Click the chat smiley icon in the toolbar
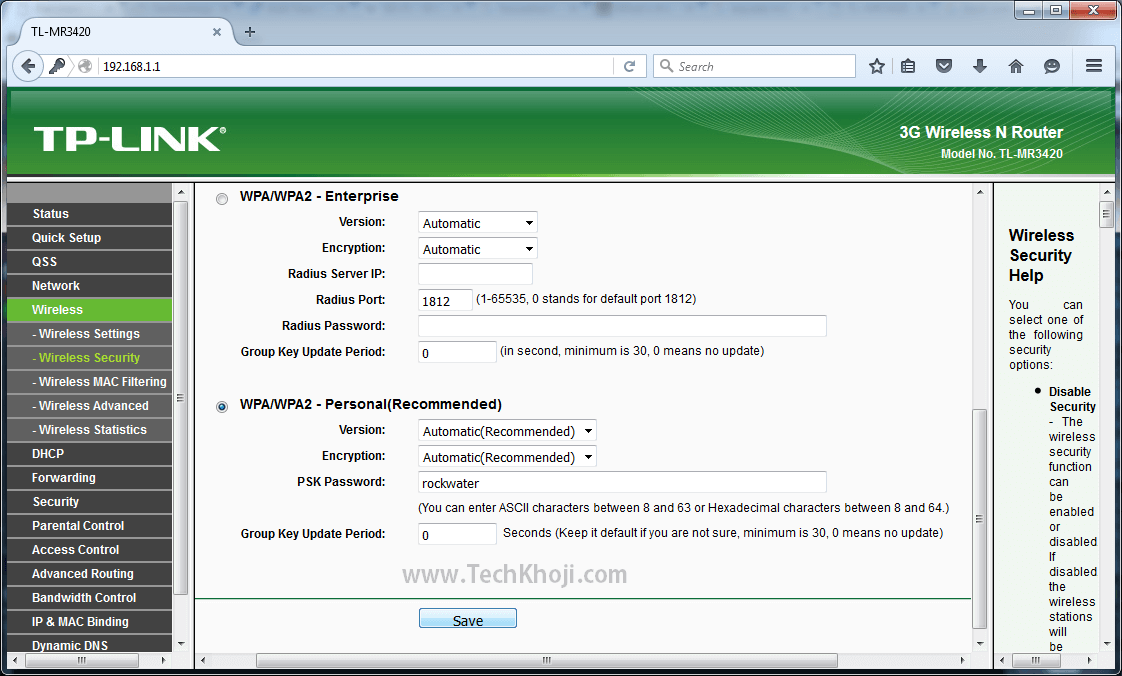 coord(1051,67)
